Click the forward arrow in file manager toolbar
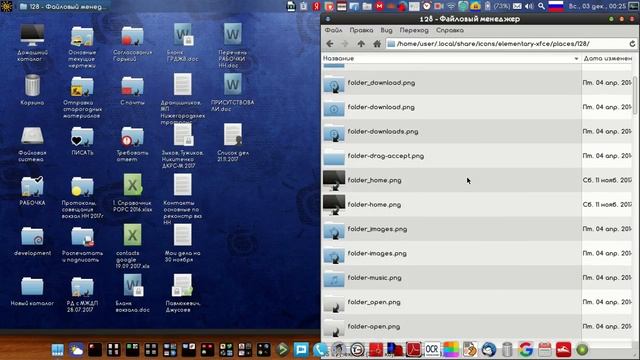The height and width of the screenshot is (360, 640). pos(345,44)
